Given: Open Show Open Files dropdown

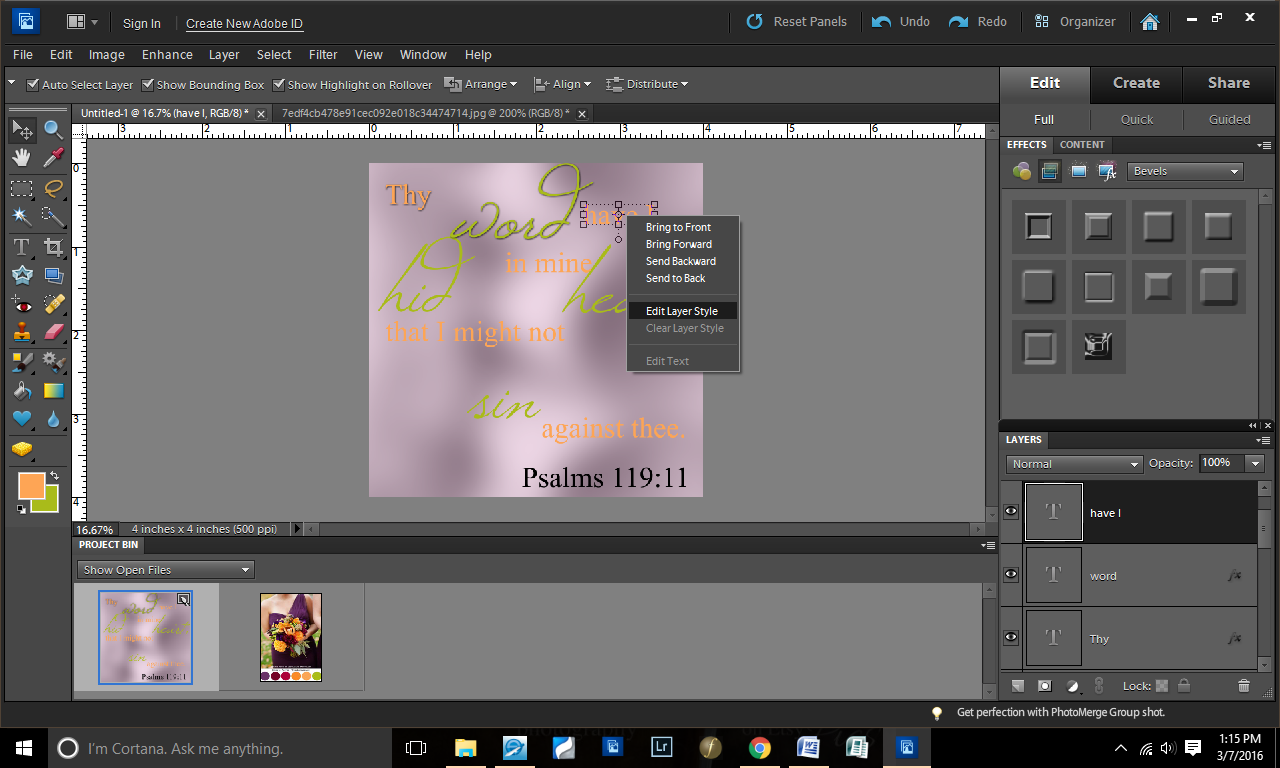Looking at the screenshot, I should pyautogui.click(x=166, y=570).
